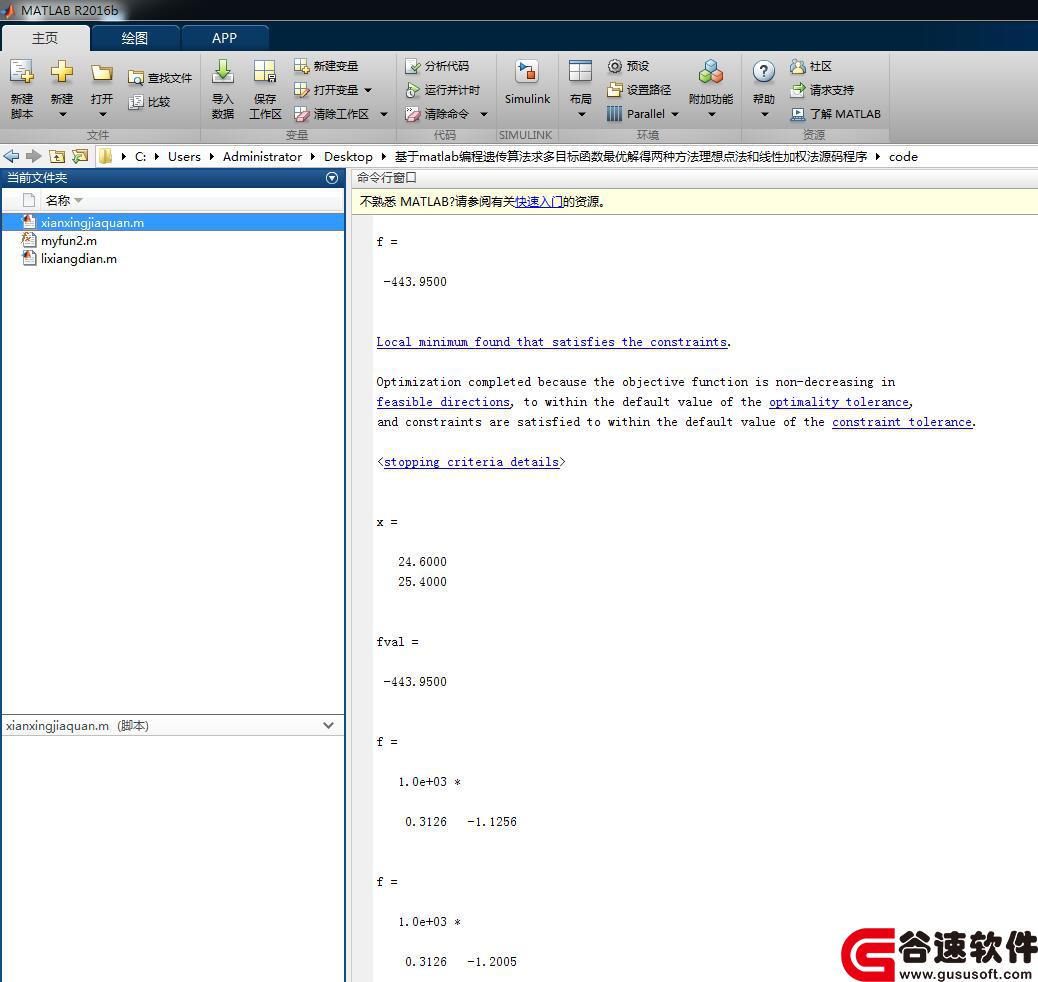Click the 'constraint tolerance' link

click(x=902, y=422)
